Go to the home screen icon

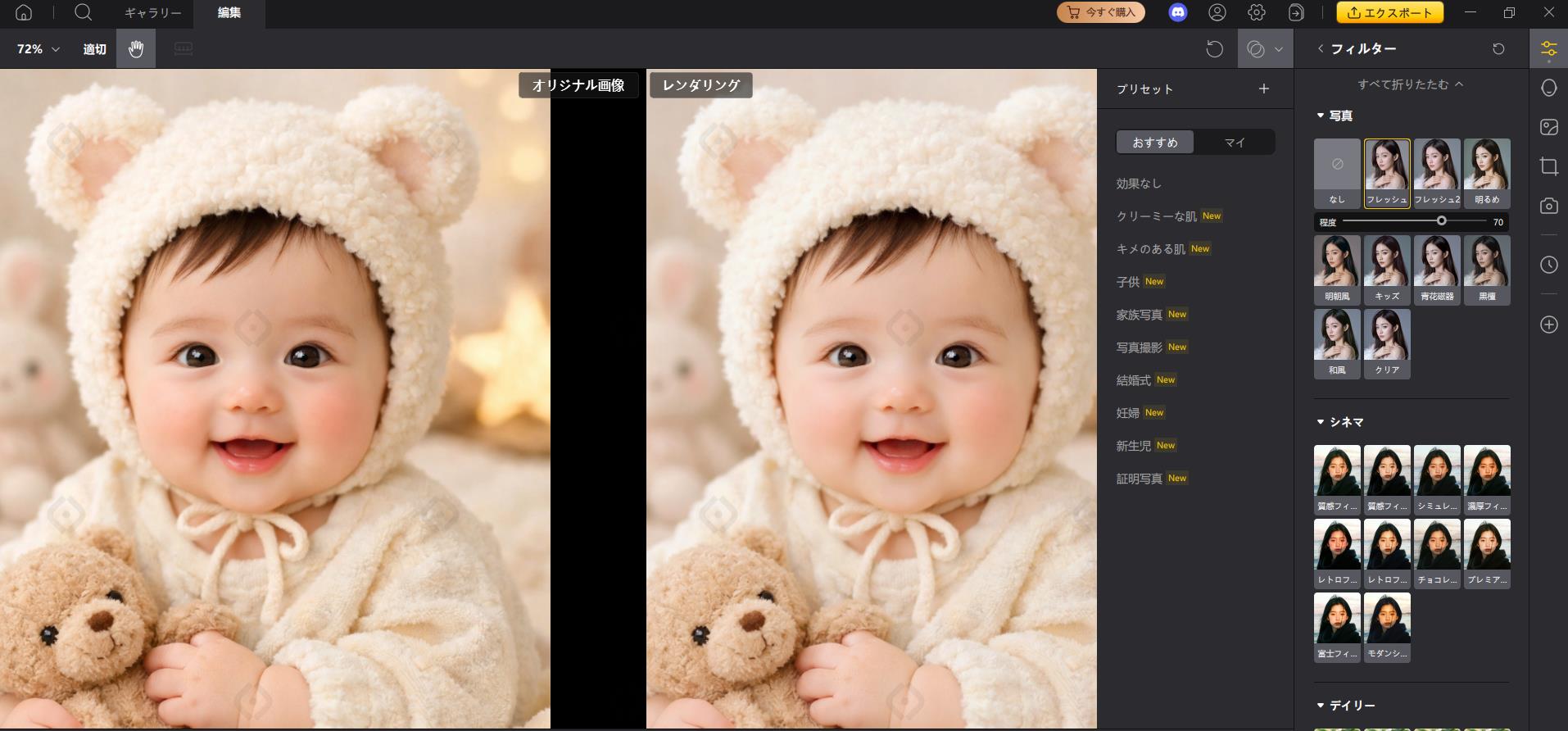(24, 13)
